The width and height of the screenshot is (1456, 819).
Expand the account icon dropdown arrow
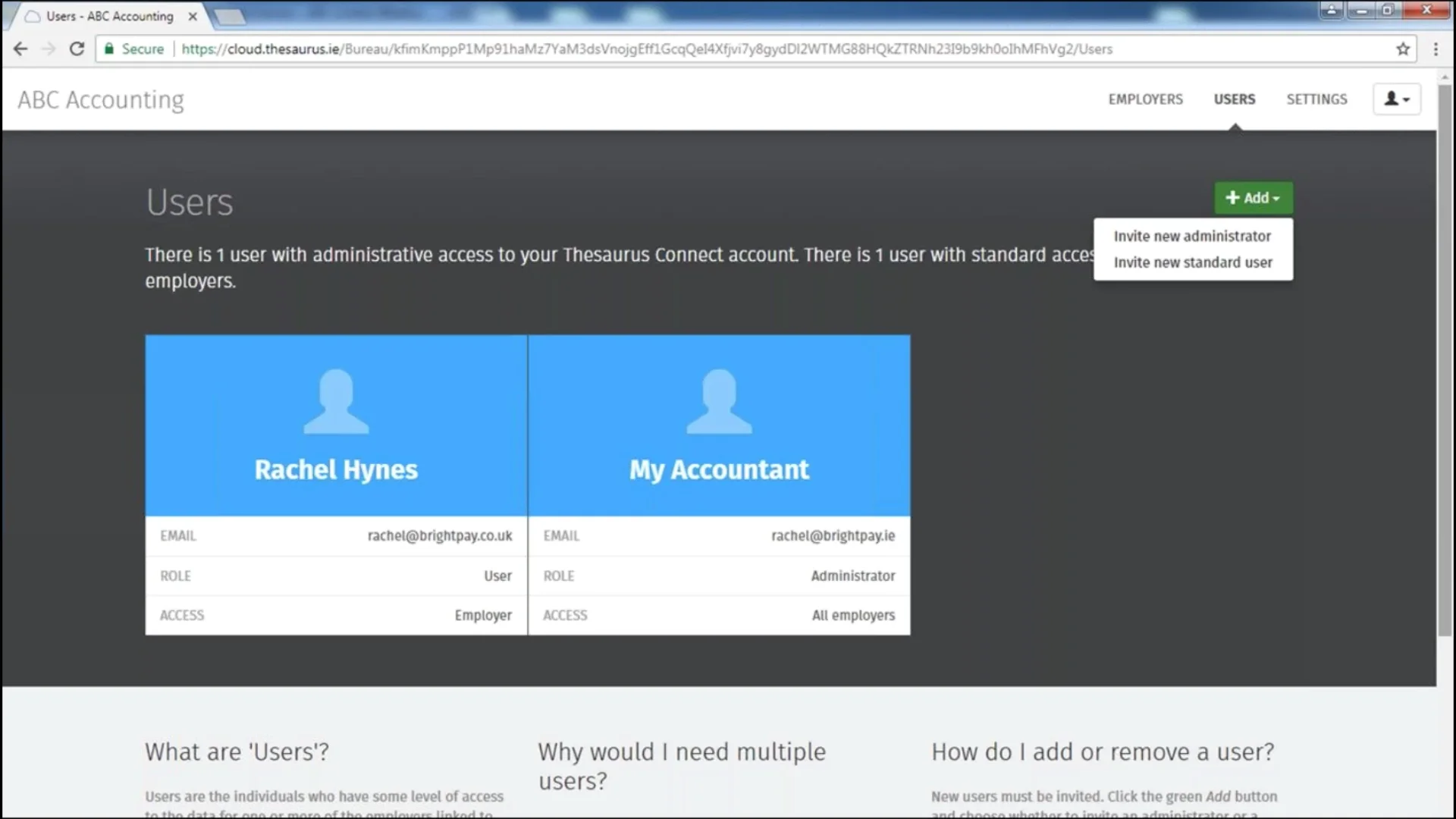[1409, 100]
